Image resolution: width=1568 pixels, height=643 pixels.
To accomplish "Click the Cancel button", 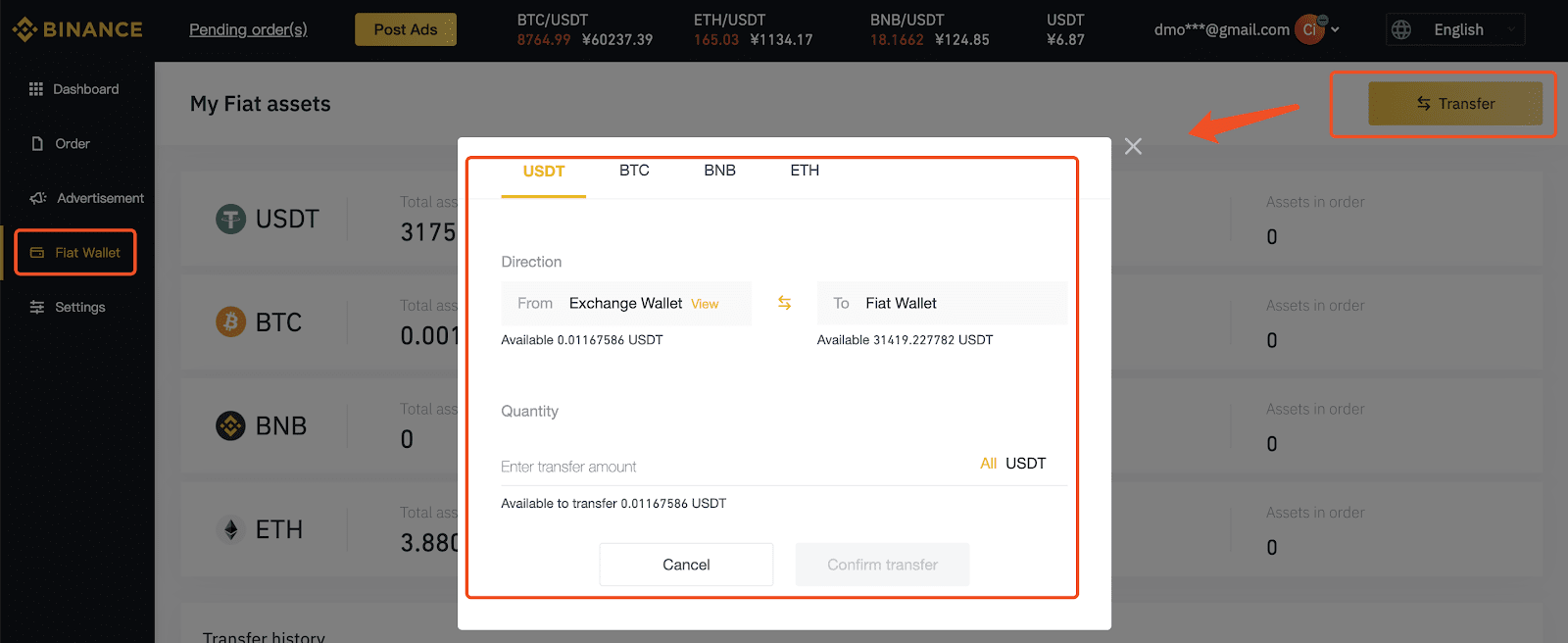I will pos(686,565).
